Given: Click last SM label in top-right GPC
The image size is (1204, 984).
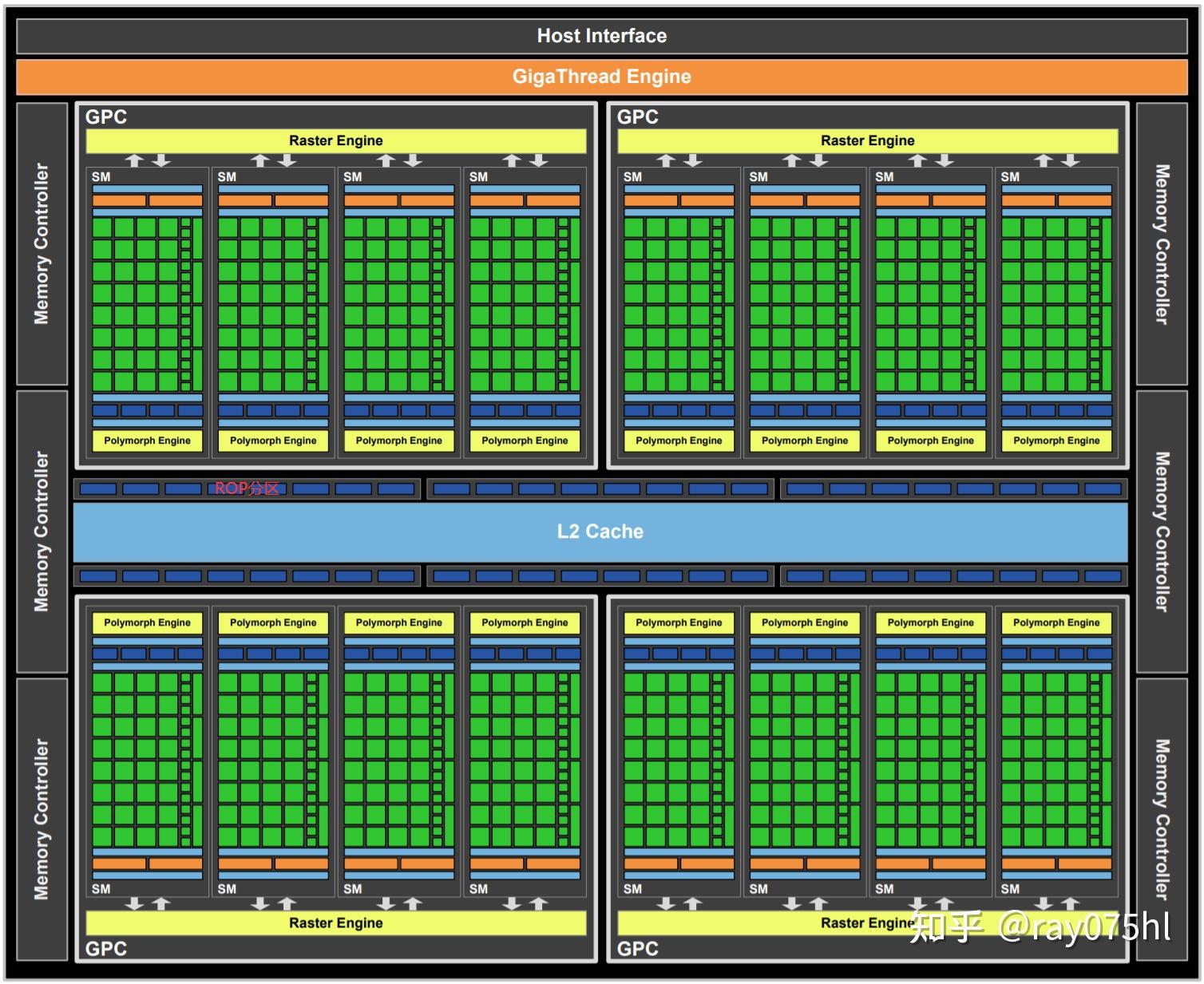Looking at the screenshot, I should [x=1011, y=177].
